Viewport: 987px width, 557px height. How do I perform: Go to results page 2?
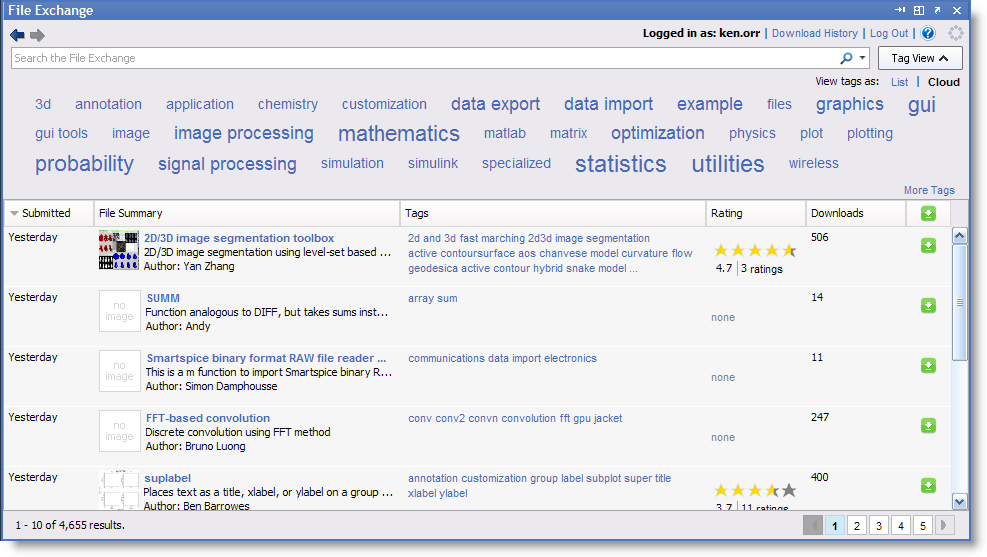(857, 525)
